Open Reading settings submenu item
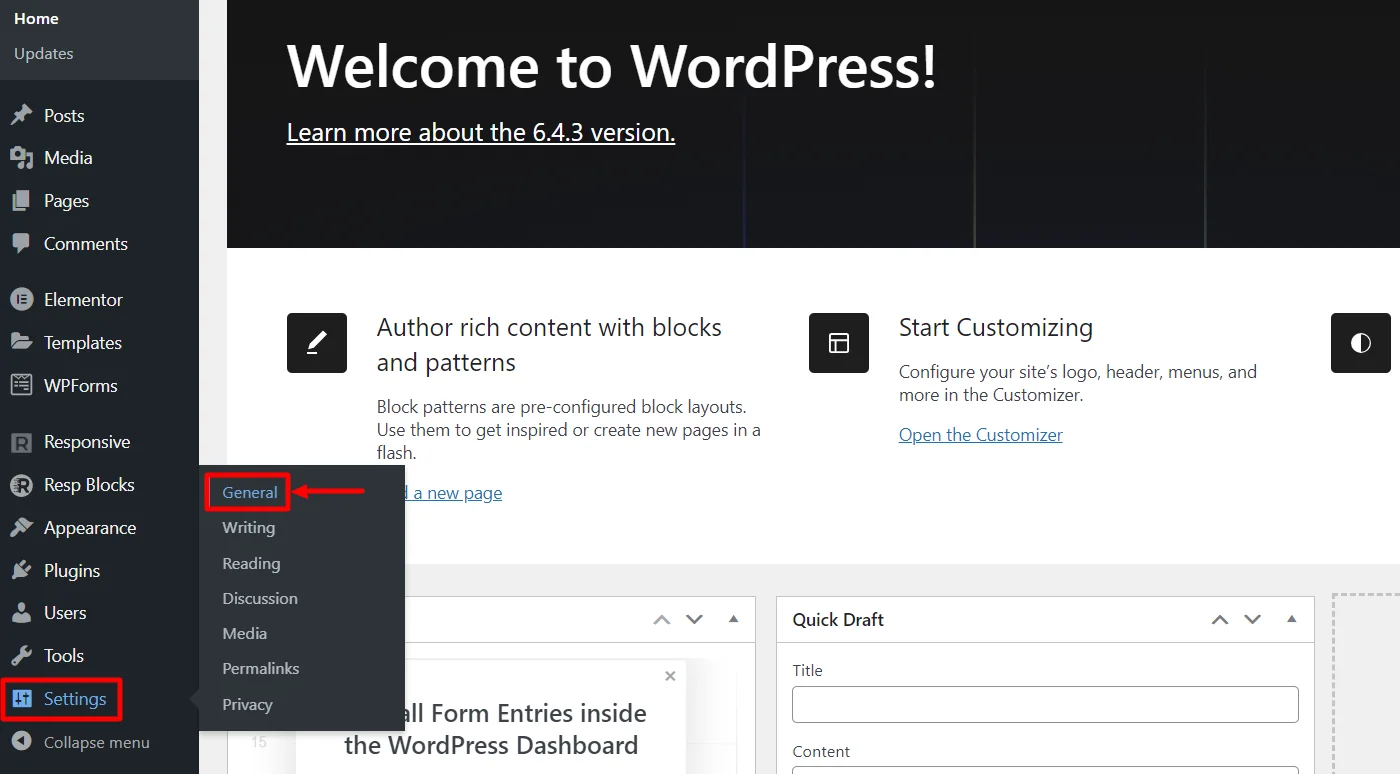1400x774 pixels. (x=251, y=563)
